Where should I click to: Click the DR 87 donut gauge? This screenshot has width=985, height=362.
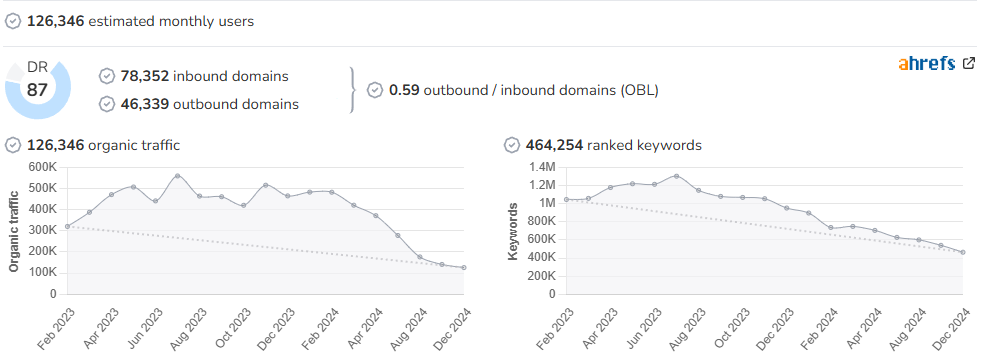(38, 89)
